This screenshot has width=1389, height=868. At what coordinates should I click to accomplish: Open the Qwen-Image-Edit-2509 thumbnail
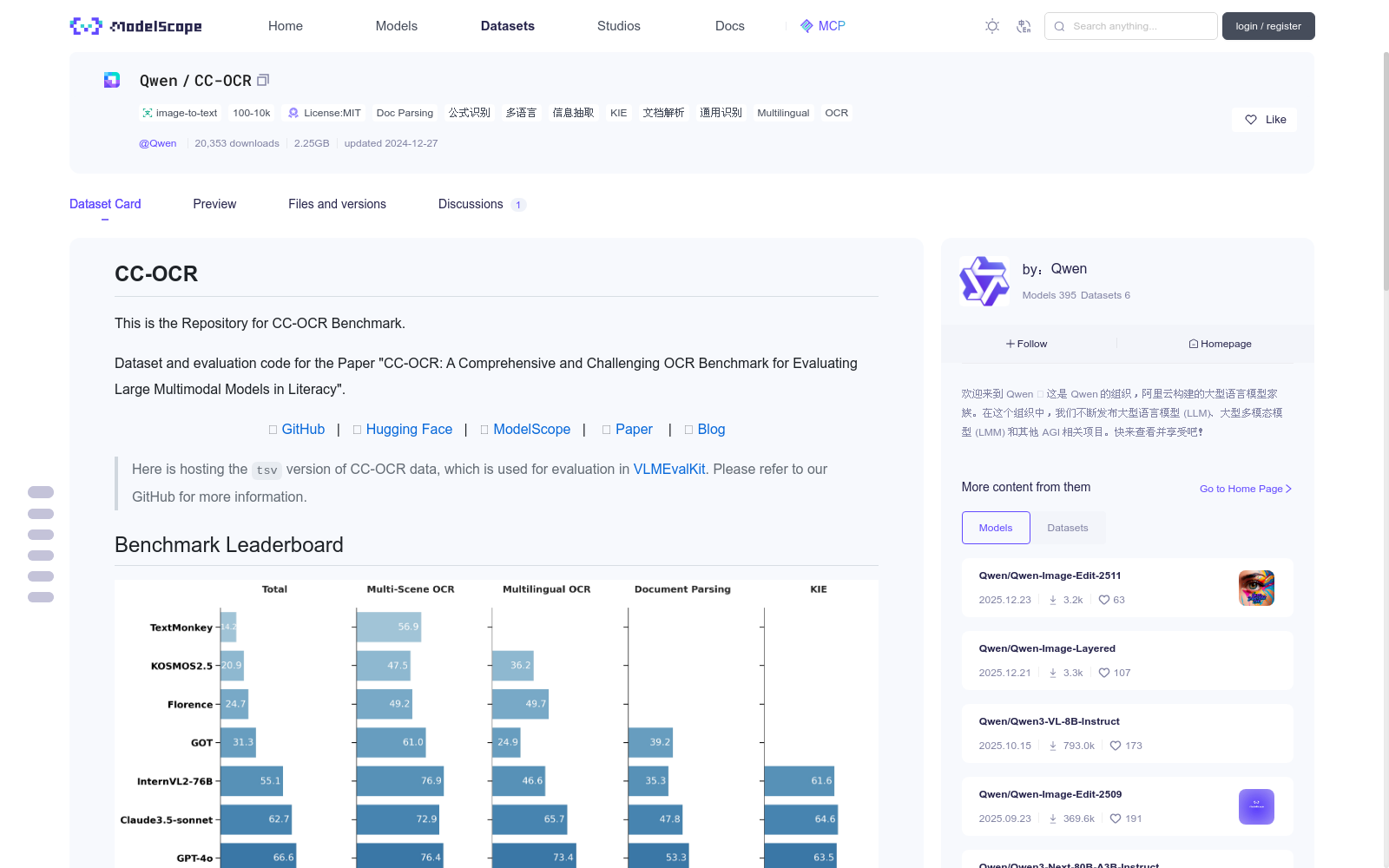click(x=1256, y=806)
